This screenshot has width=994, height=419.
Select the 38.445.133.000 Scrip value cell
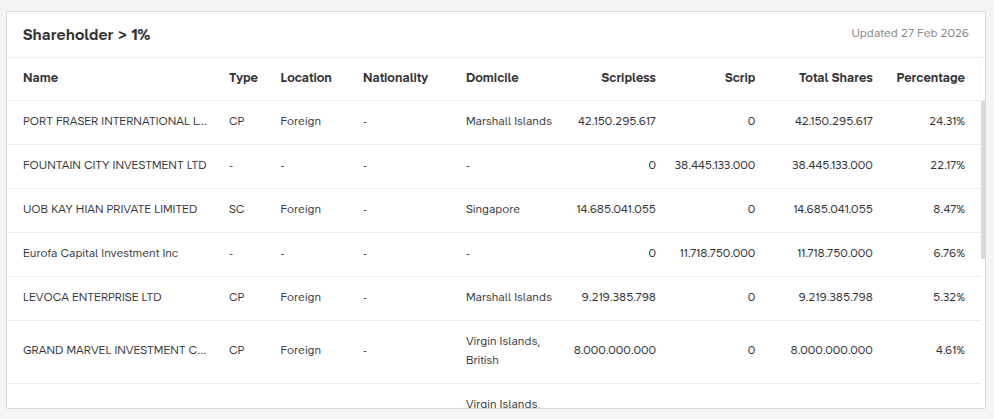pyautogui.click(x=714, y=166)
